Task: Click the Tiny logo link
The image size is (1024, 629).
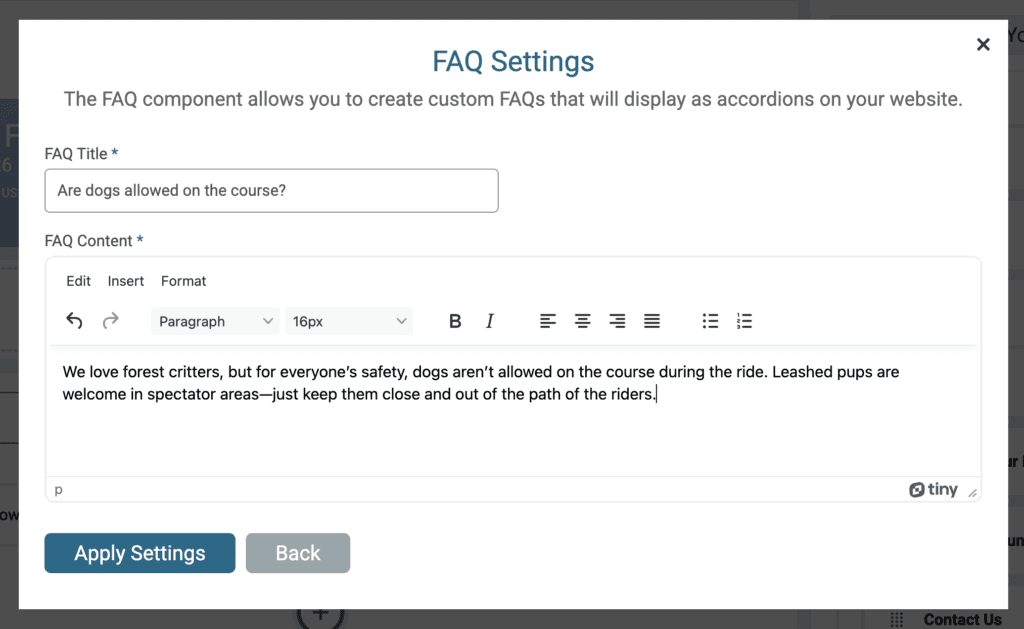Action: pyautogui.click(x=933, y=490)
